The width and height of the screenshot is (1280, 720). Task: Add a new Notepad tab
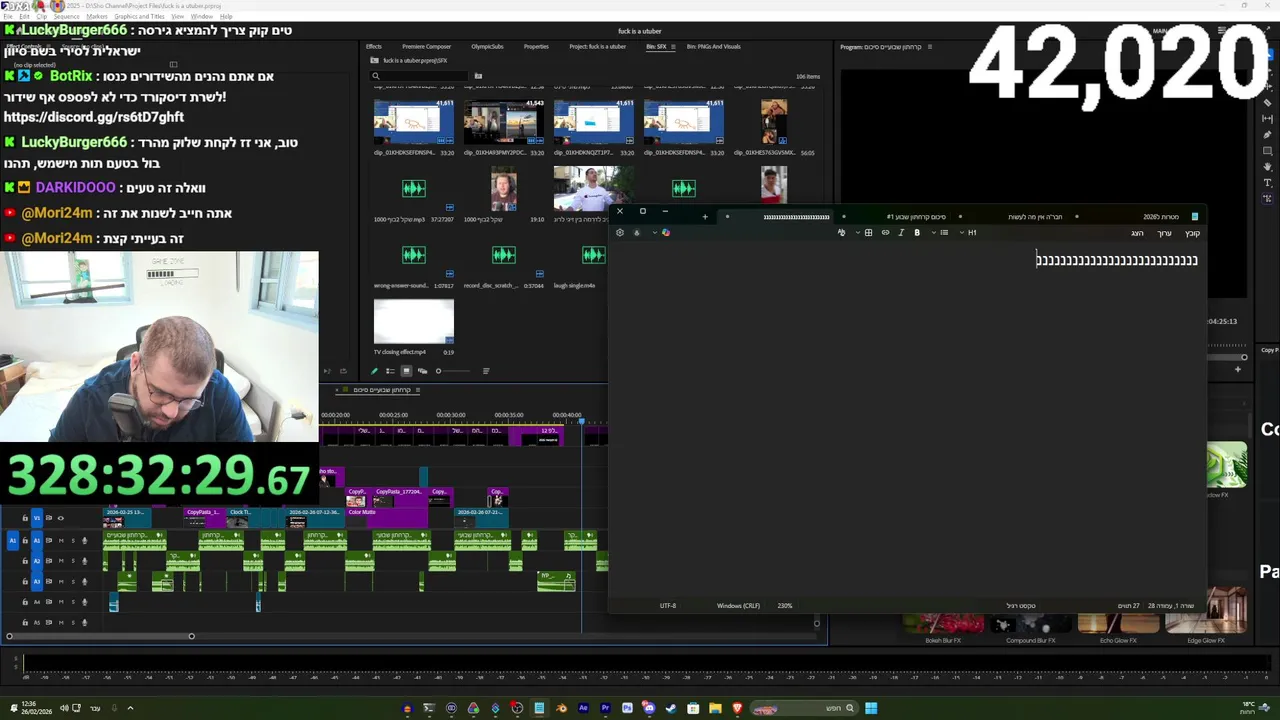705,216
